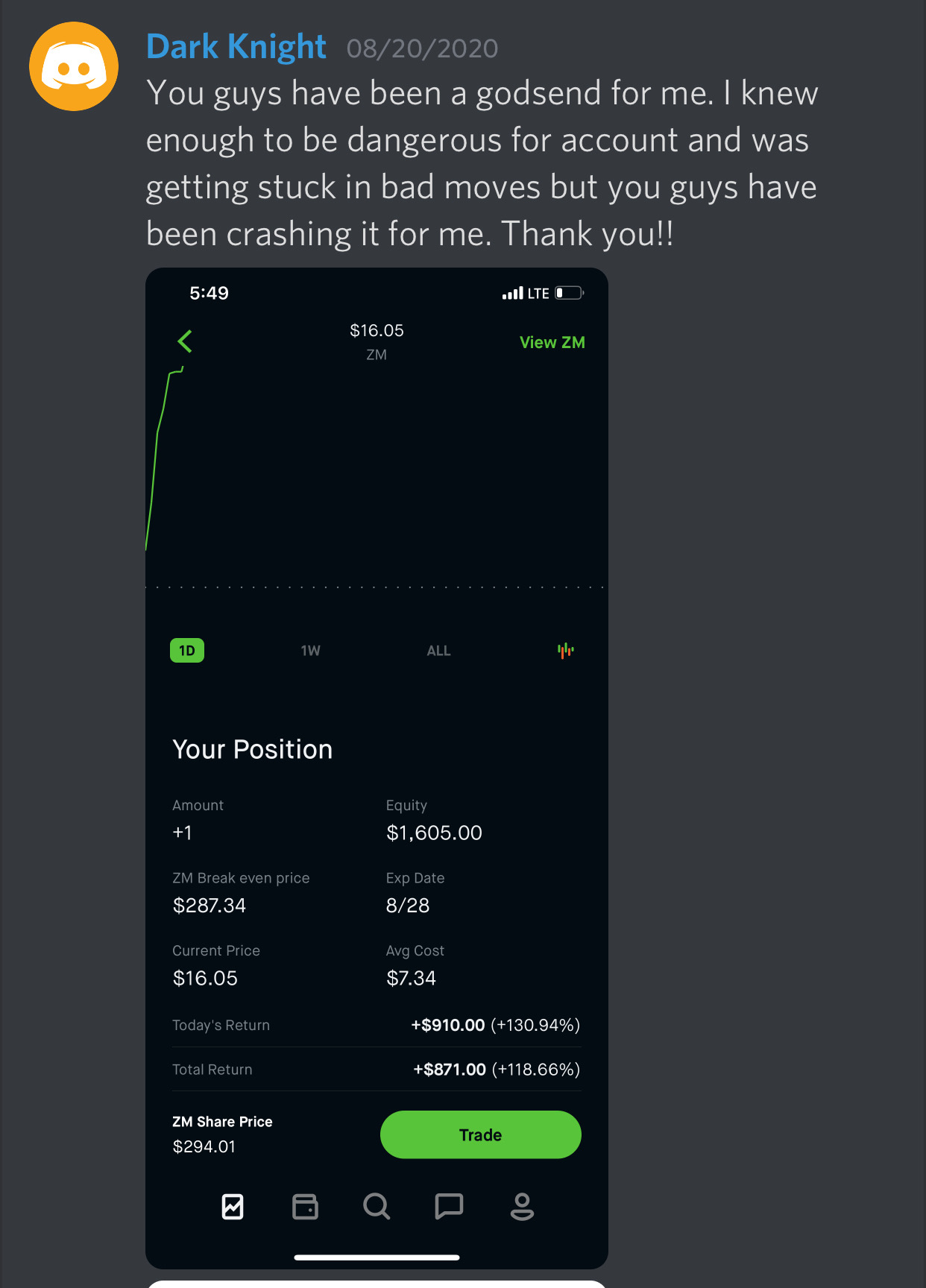Click the Today's Return row
The image size is (926, 1288).
[x=377, y=1025]
